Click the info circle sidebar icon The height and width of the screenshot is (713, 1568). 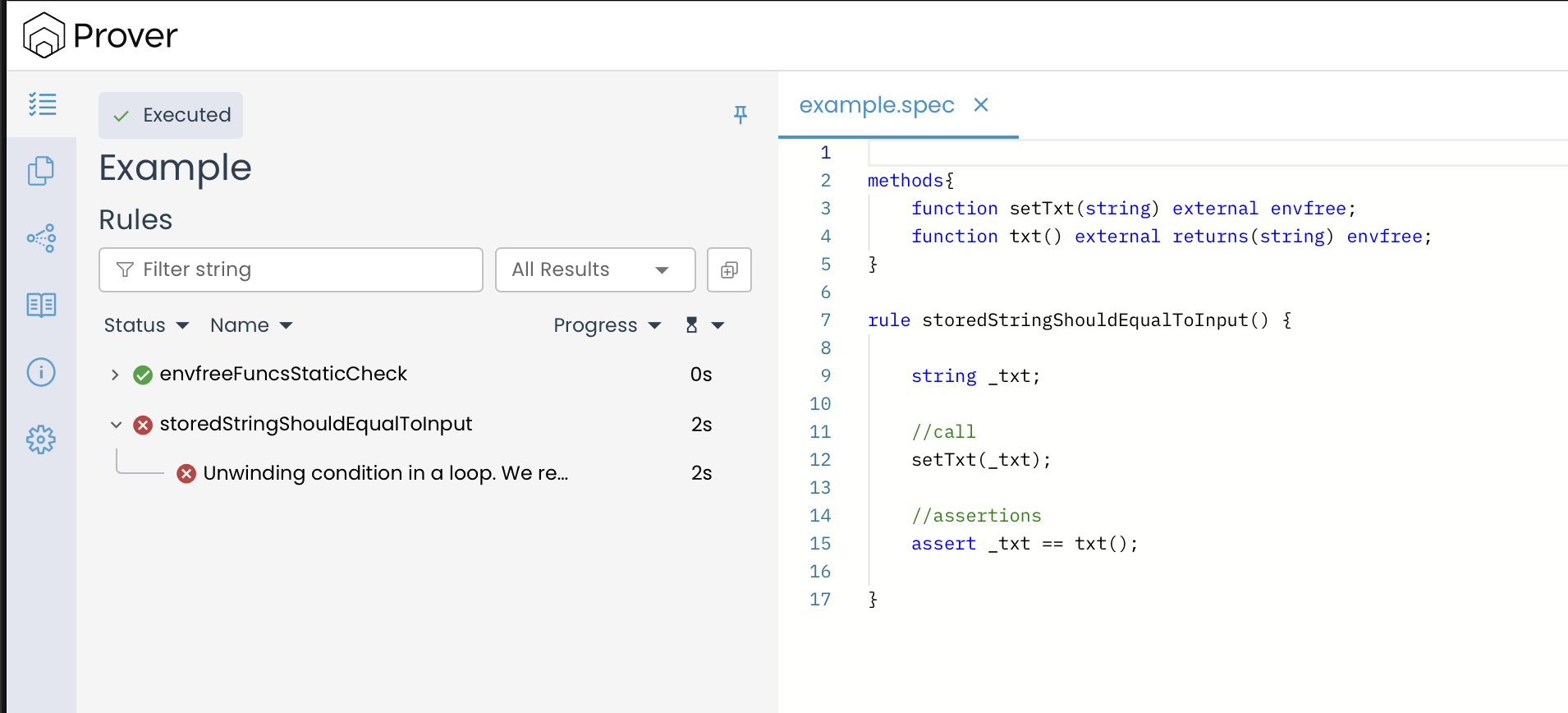point(41,372)
